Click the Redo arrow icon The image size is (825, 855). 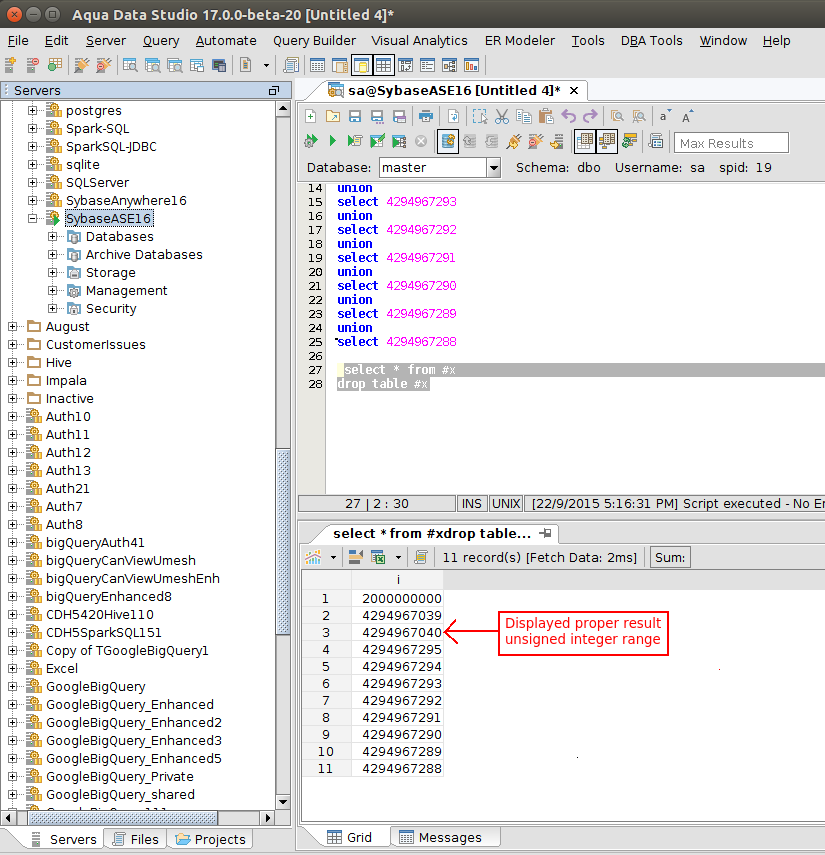[x=591, y=116]
